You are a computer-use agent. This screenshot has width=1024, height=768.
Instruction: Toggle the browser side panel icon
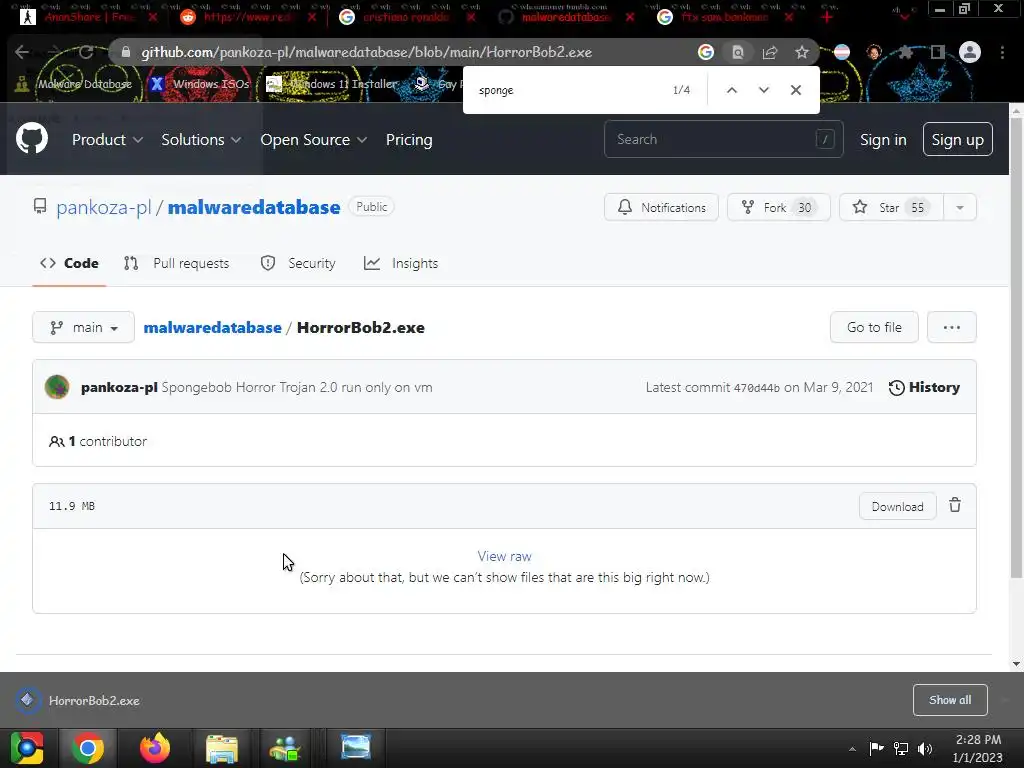938,52
